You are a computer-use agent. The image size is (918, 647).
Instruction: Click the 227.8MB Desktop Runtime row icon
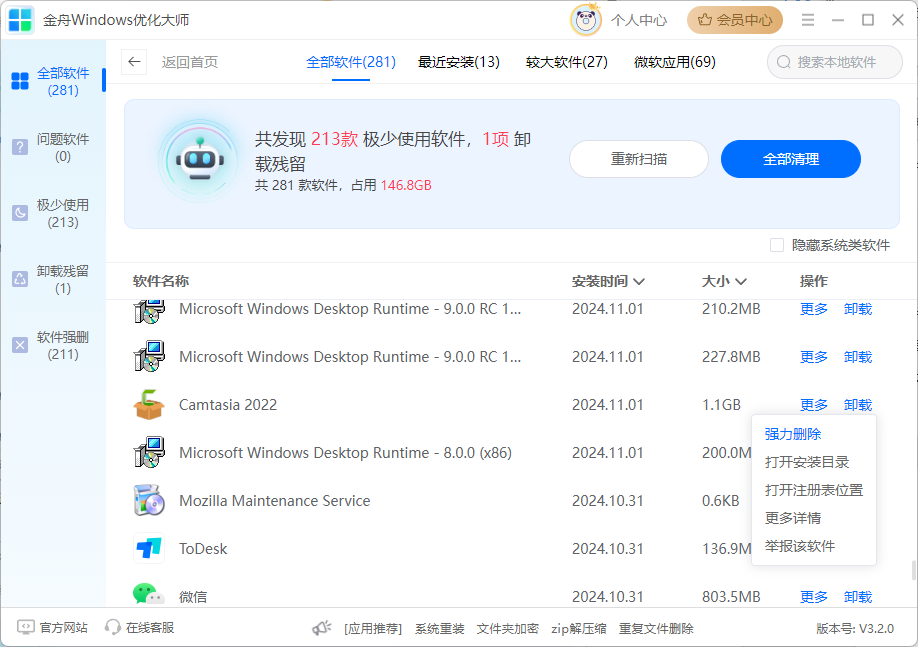[149, 356]
